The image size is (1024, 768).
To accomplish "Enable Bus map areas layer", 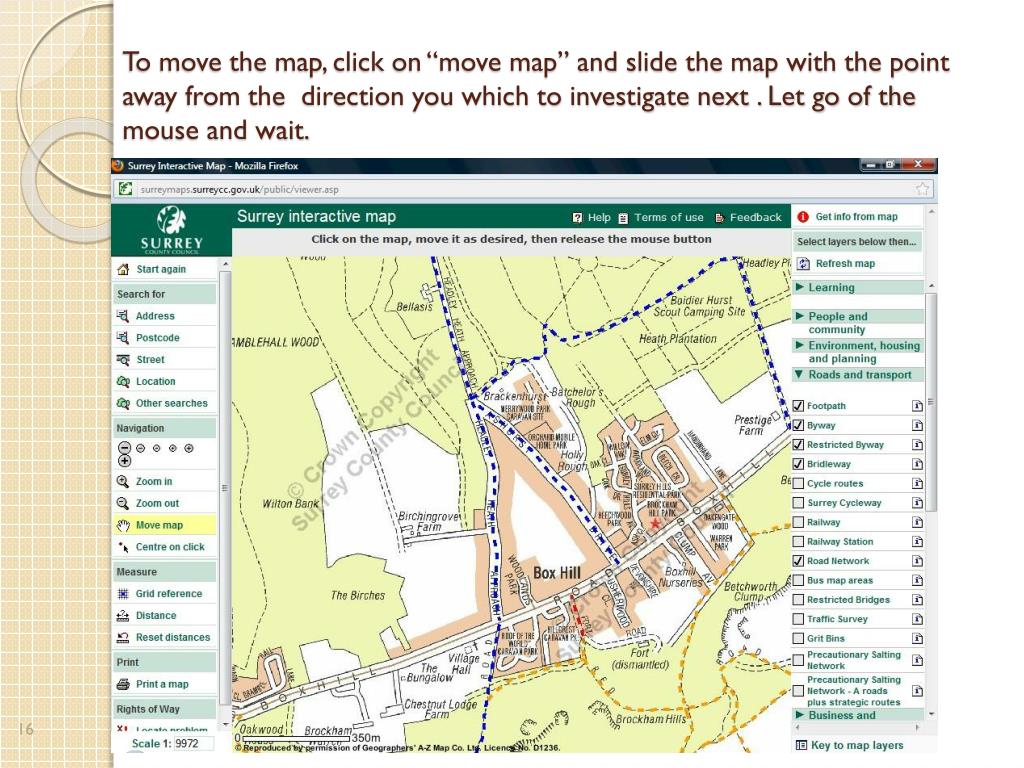I will tap(798, 580).
